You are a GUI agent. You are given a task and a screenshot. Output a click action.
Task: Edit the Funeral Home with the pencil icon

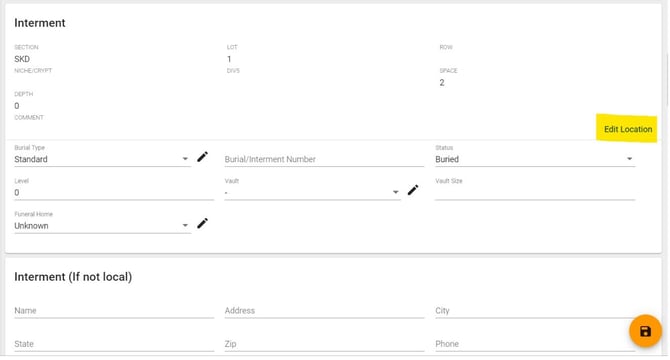point(203,223)
